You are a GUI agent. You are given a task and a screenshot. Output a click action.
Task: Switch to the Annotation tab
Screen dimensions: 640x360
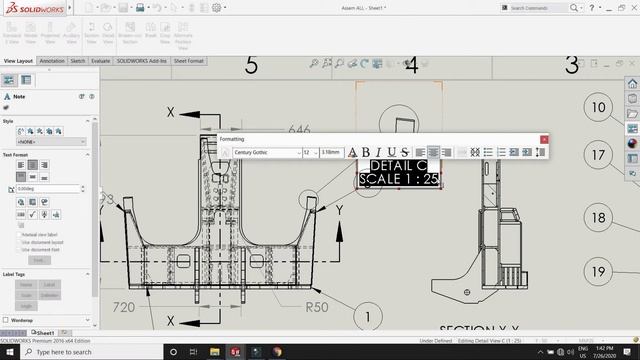[x=52, y=61]
